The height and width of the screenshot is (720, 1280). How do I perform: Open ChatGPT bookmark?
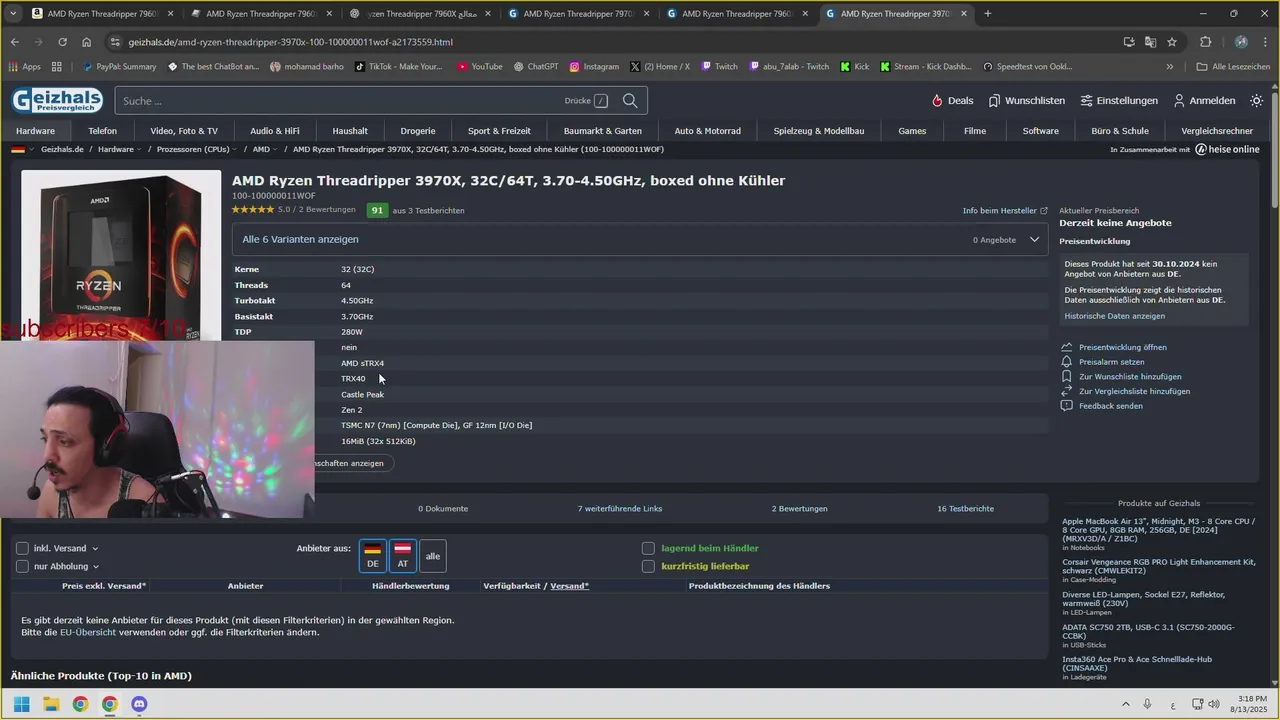coord(535,67)
